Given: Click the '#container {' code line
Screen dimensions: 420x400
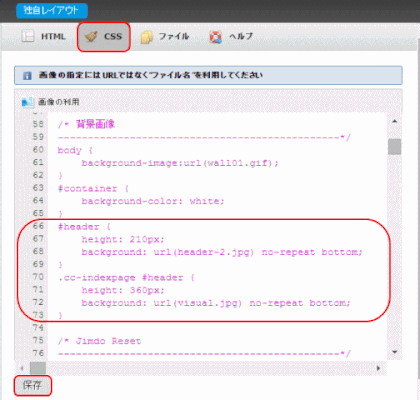Looking at the screenshot, I should (93, 189).
